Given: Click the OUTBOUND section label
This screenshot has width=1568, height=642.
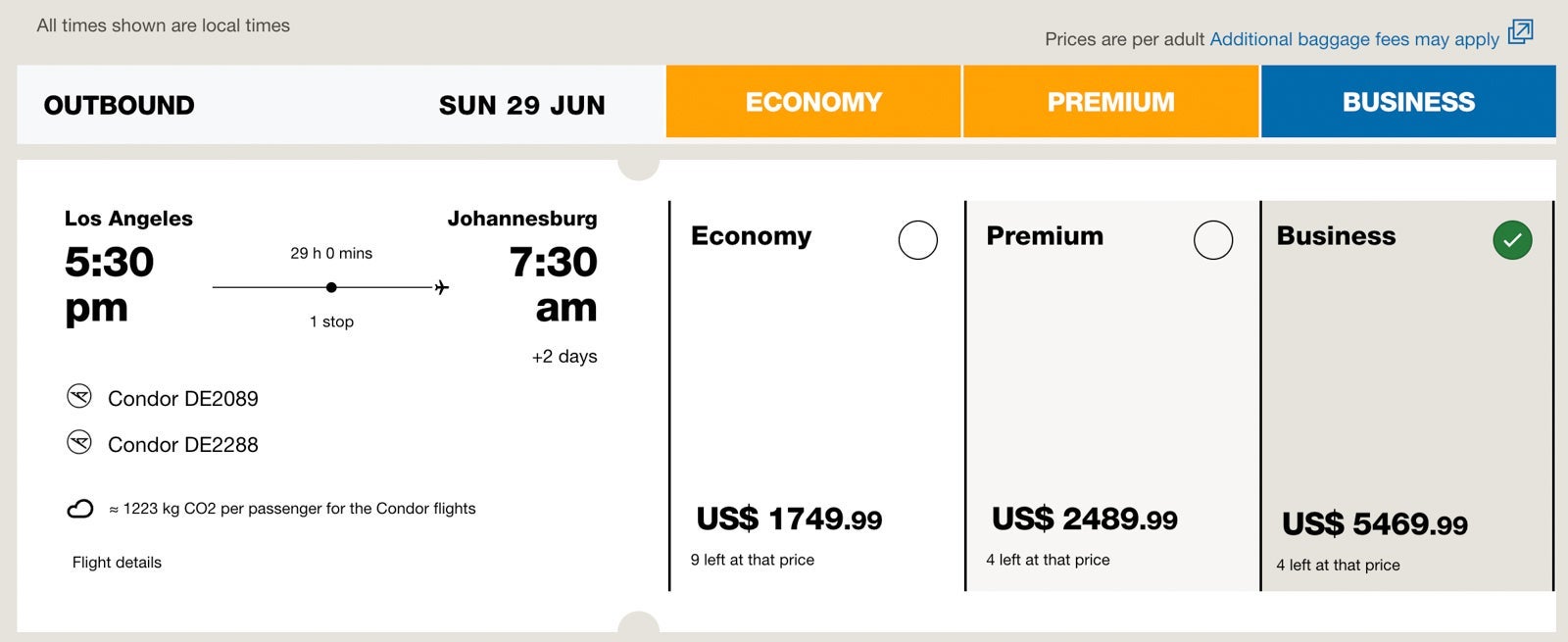Looking at the screenshot, I should (x=118, y=104).
